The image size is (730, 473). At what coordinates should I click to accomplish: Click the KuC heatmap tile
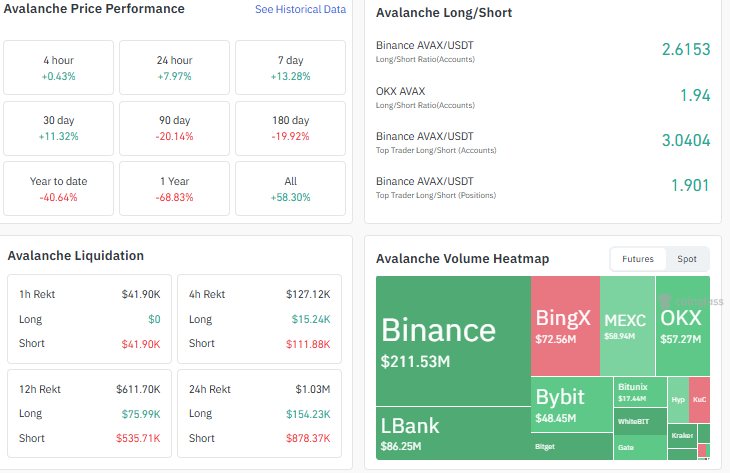699,399
